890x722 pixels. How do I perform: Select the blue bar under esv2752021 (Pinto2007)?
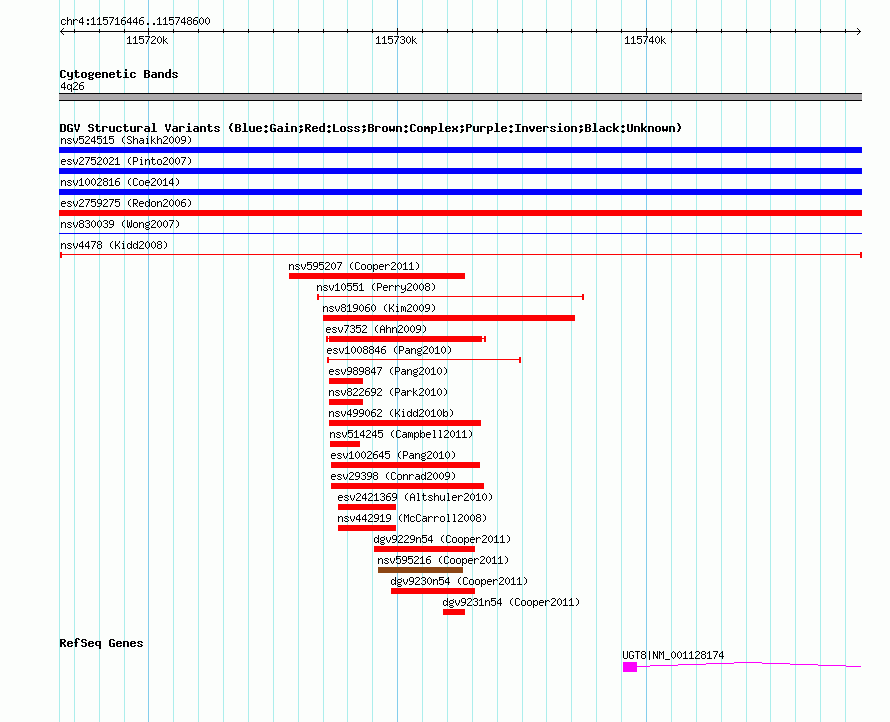tap(460, 171)
